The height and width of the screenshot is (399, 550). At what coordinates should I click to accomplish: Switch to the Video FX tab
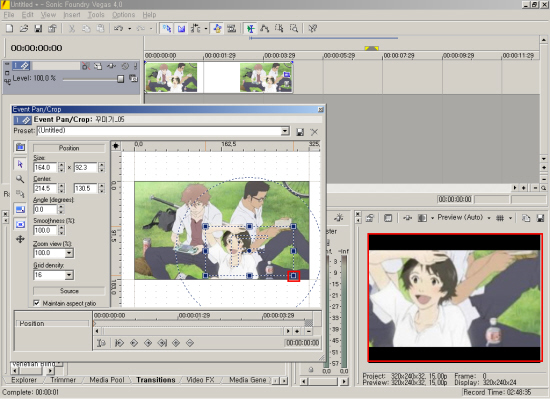[x=200, y=380]
